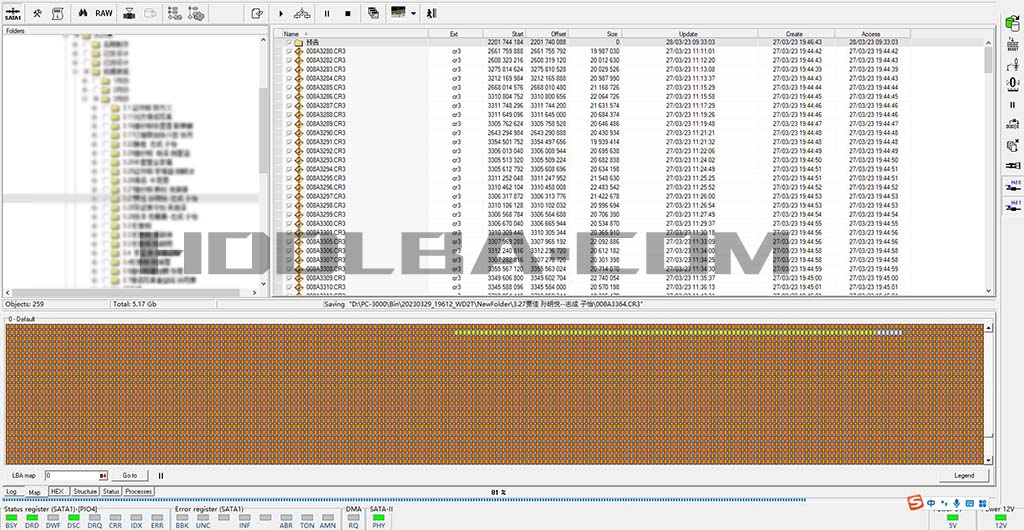Click the pause icon in right sidebar
Image resolution: width=1024 pixels, height=530 pixels.
click(x=1013, y=104)
